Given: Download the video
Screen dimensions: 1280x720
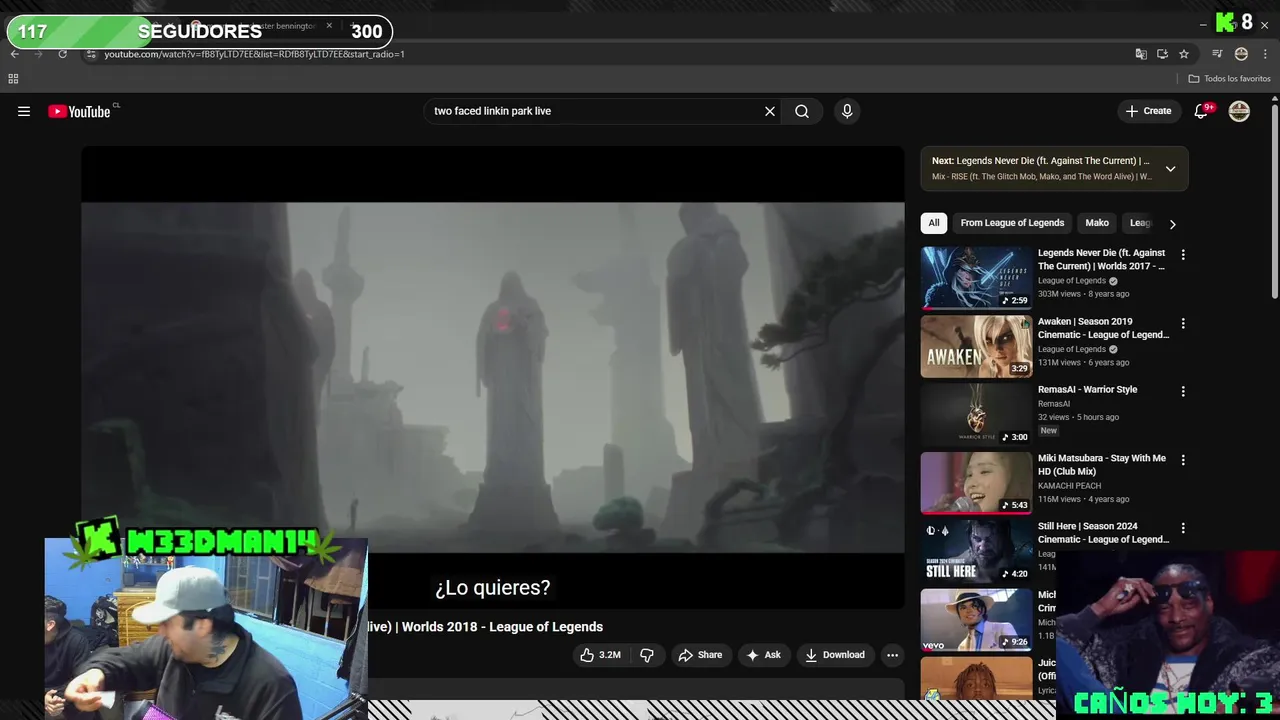Looking at the screenshot, I should click(835, 655).
